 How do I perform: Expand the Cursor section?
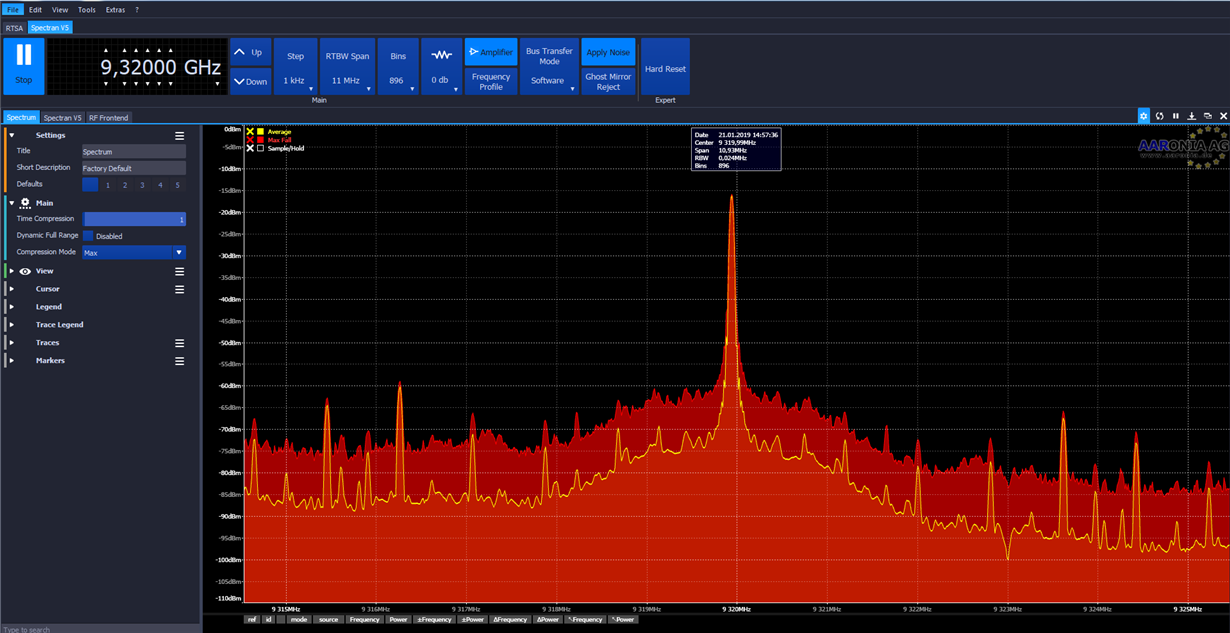[x=12, y=289]
